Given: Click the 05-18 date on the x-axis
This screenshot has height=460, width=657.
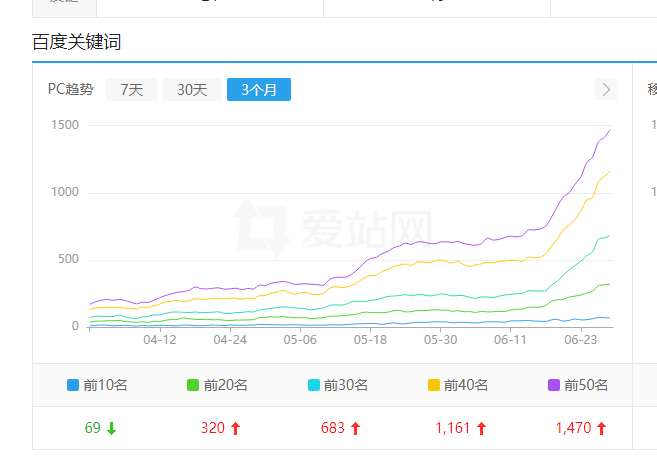Looking at the screenshot, I should click(370, 340).
